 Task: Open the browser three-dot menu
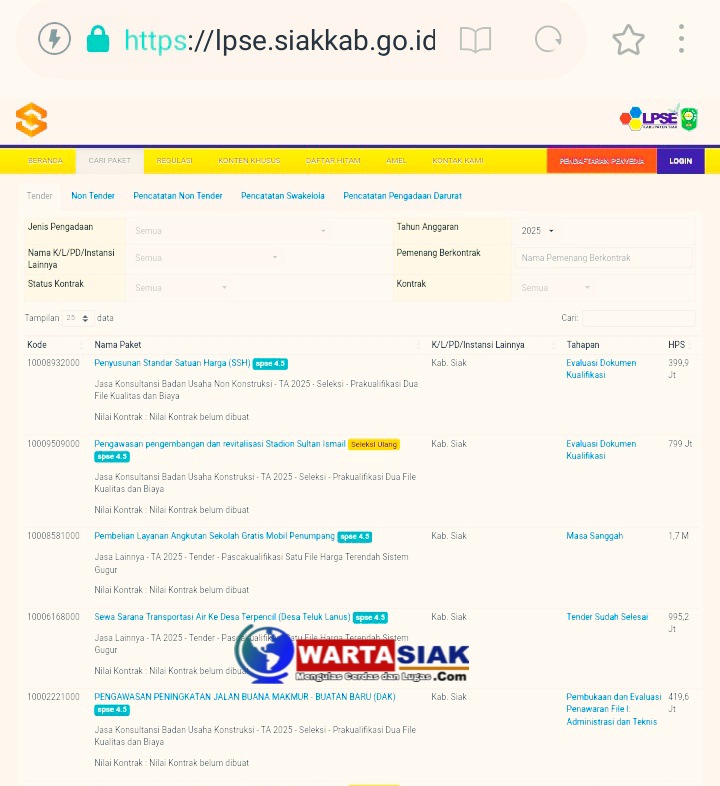[x=682, y=40]
